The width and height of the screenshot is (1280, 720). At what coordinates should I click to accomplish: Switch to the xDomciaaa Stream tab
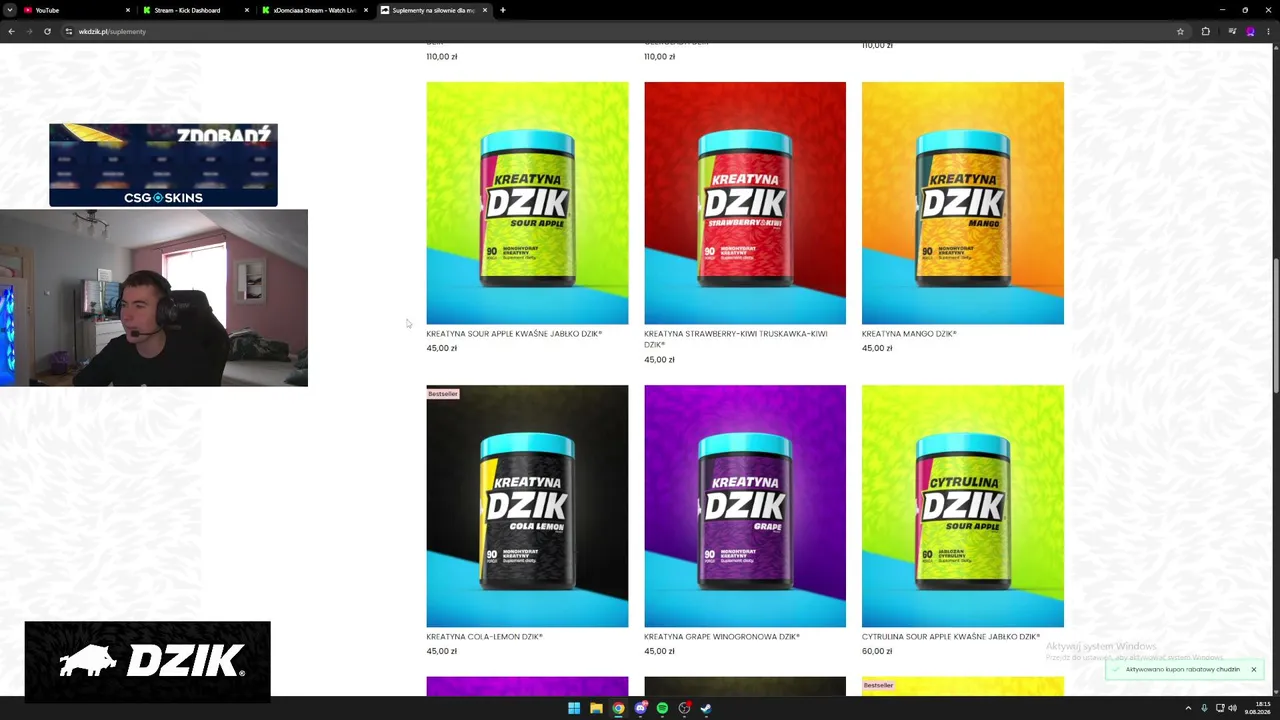pos(314,10)
